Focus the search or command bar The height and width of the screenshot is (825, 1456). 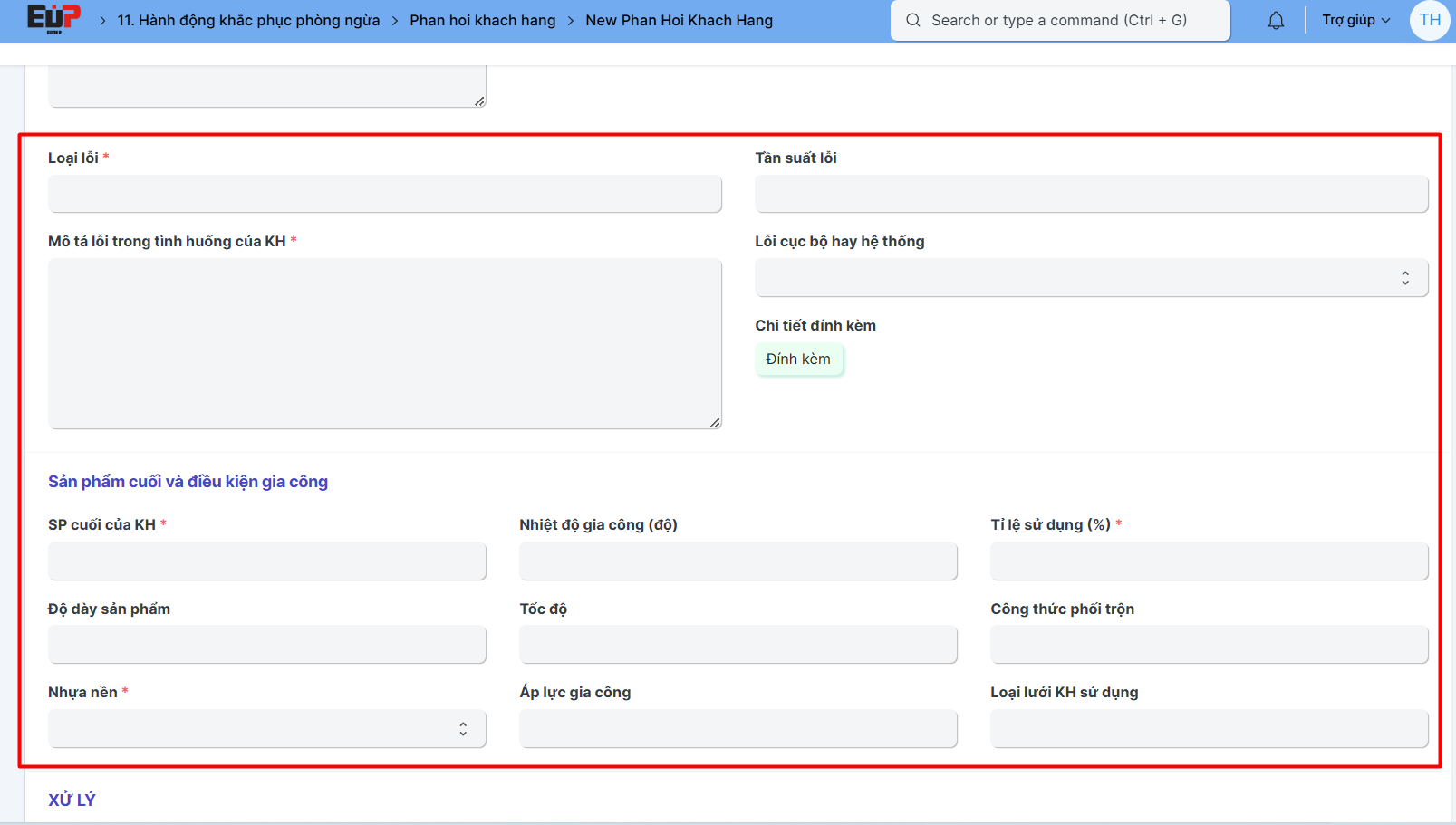click(x=1058, y=20)
